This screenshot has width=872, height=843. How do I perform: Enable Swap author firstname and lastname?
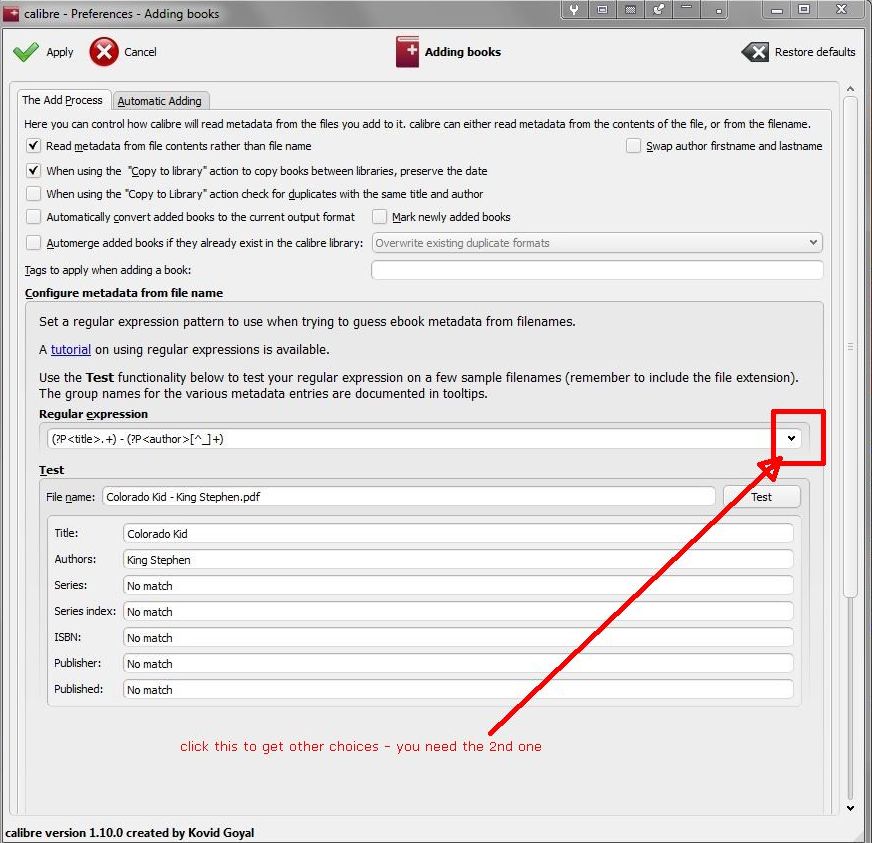[x=633, y=146]
